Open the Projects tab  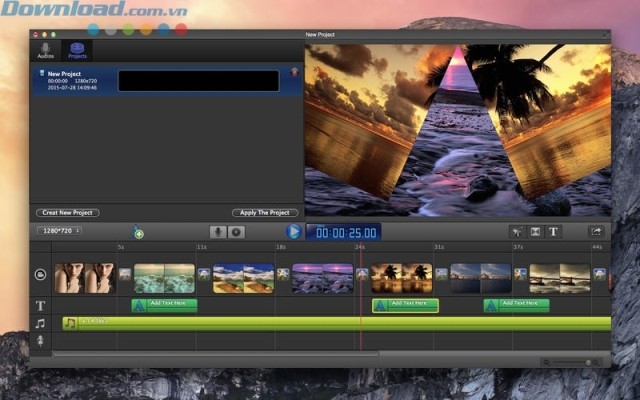[x=77, y=50]
